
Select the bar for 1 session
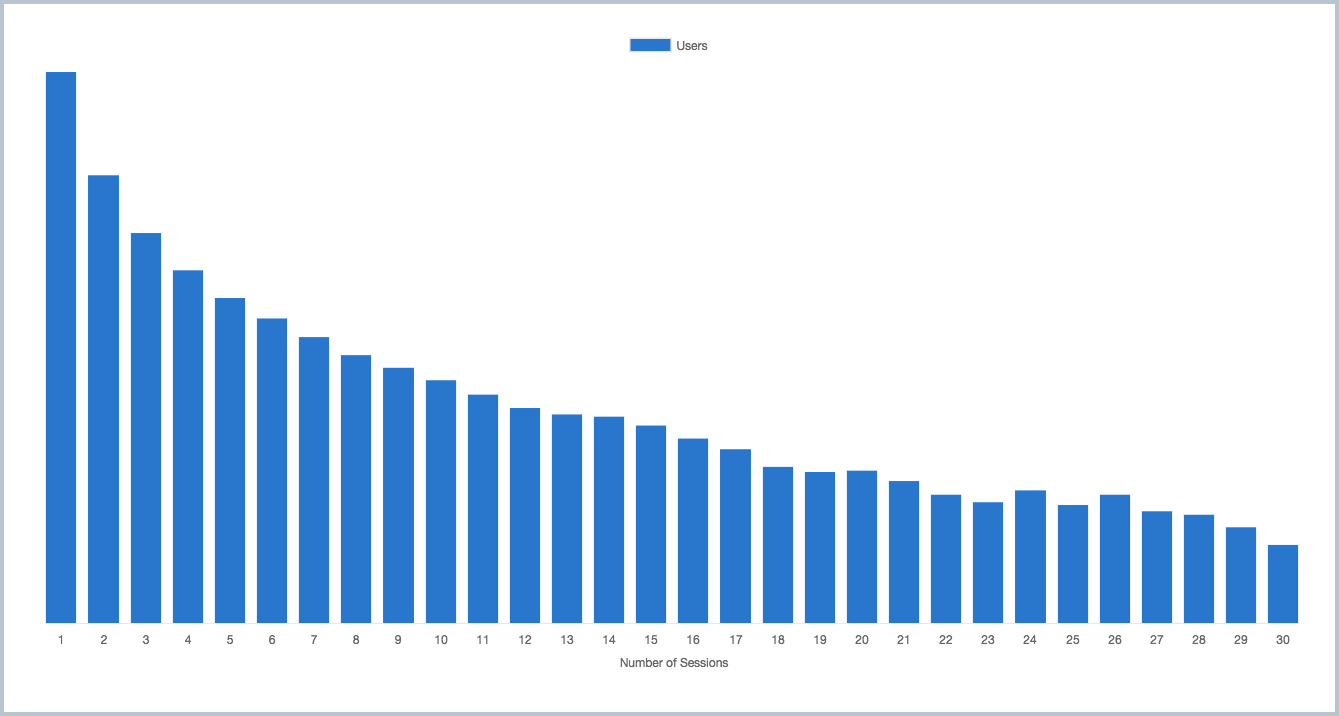(x=61, y=348)
